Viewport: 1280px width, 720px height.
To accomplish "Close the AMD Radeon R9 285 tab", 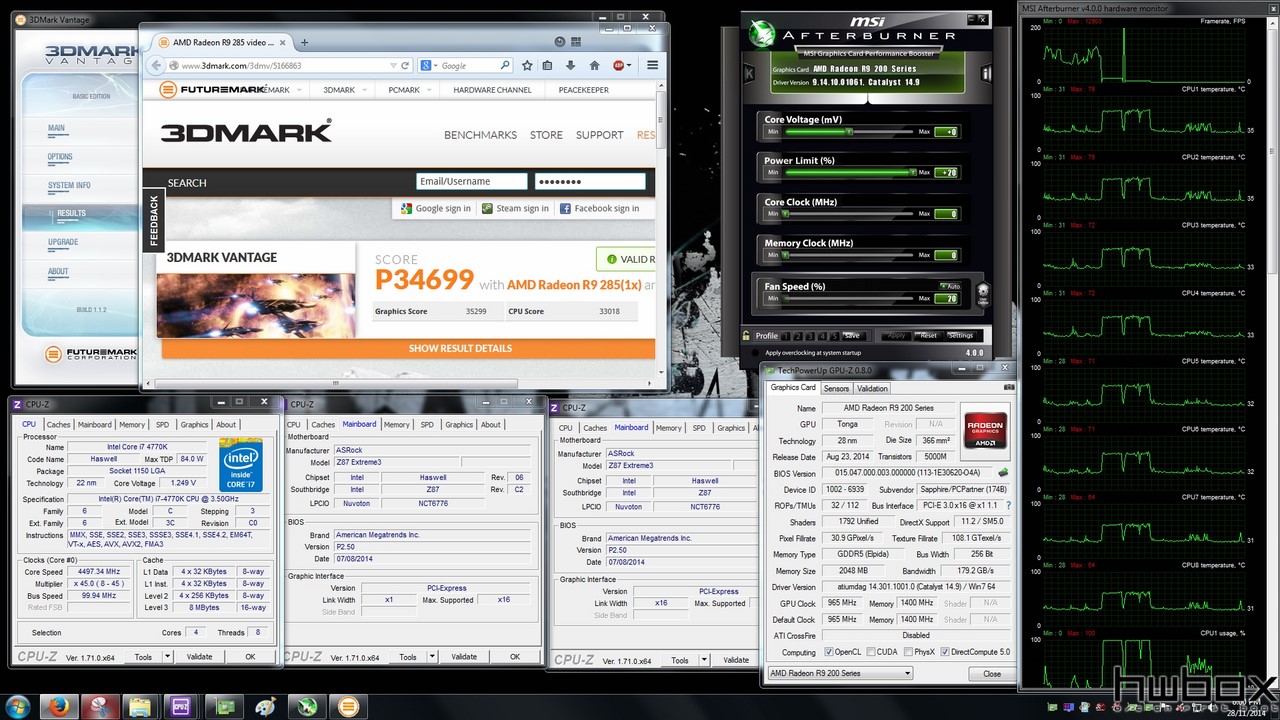I will (x=283, y=42).
